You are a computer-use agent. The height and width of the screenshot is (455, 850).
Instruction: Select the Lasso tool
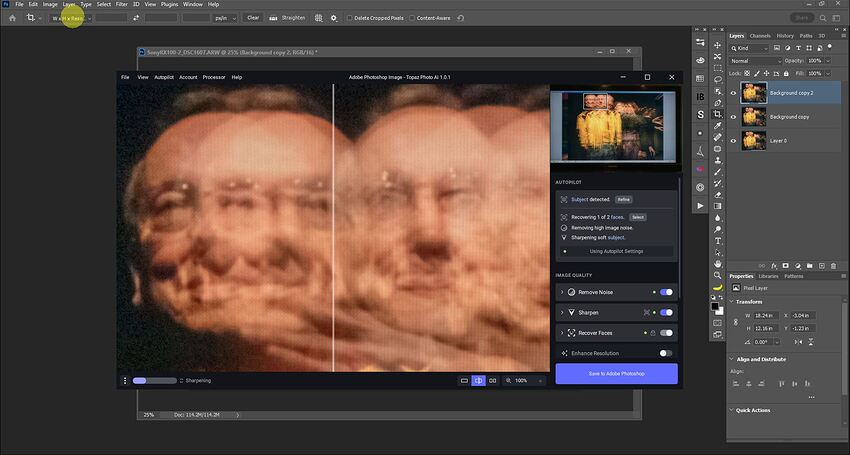coord(718,79)
